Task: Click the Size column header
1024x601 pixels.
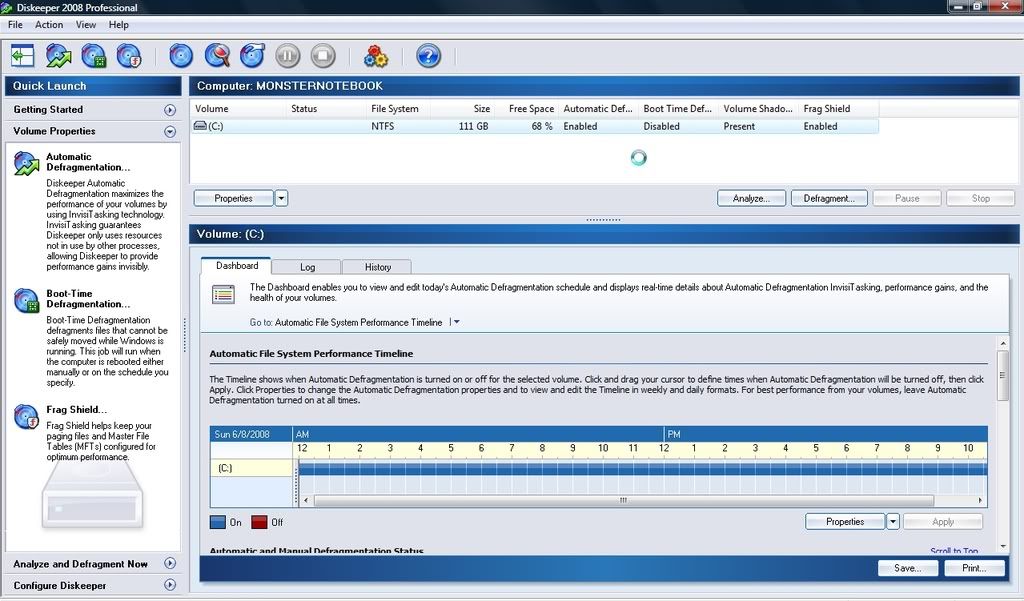Action: pyautogui.click(x=462, y=108)
